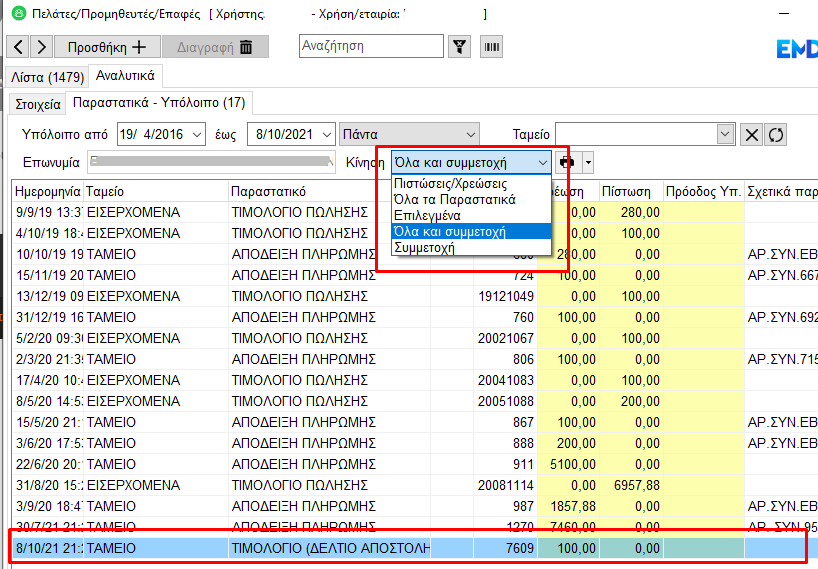Pick the Επιλεγμένα option
The width and height of the screenshot is (818, 569).
(427, 215)
